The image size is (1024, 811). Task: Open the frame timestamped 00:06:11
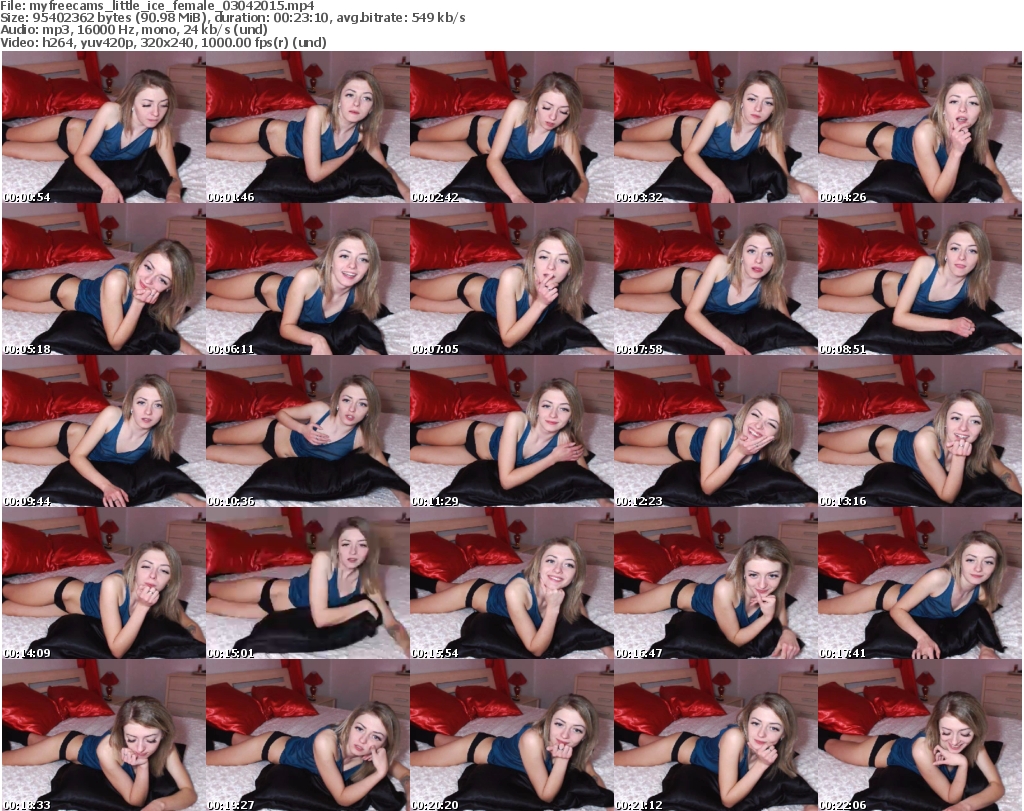tap(308, 279)
